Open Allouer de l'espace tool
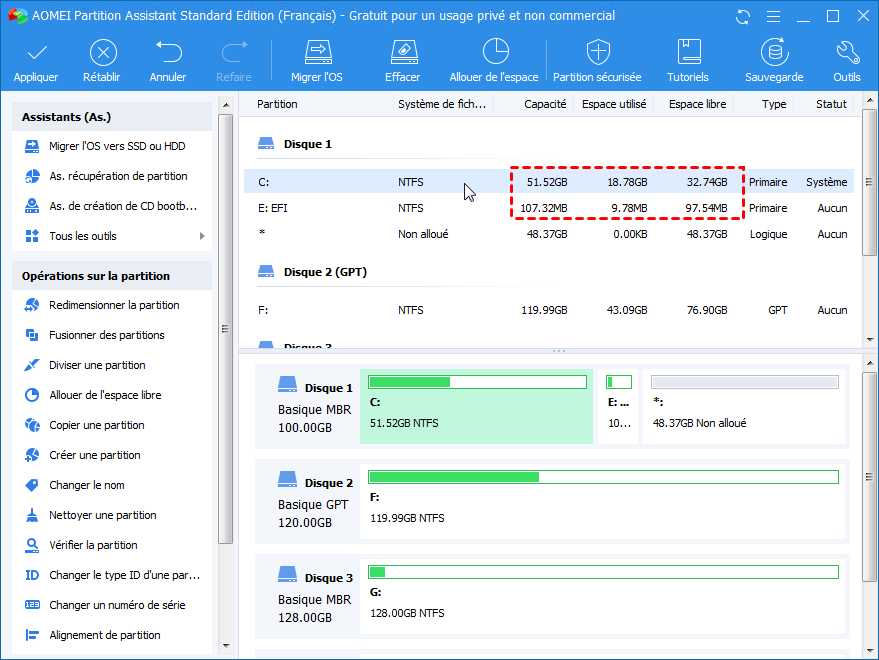The width and height of the screenshot is (879, 660). (494, 53)
